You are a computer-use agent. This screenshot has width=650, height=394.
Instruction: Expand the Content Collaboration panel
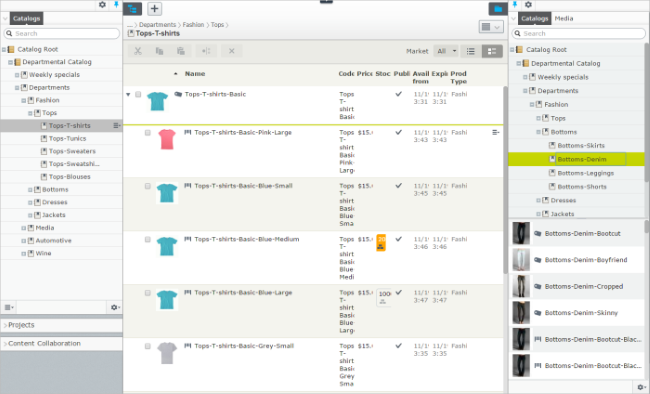[x=62, y=343]
